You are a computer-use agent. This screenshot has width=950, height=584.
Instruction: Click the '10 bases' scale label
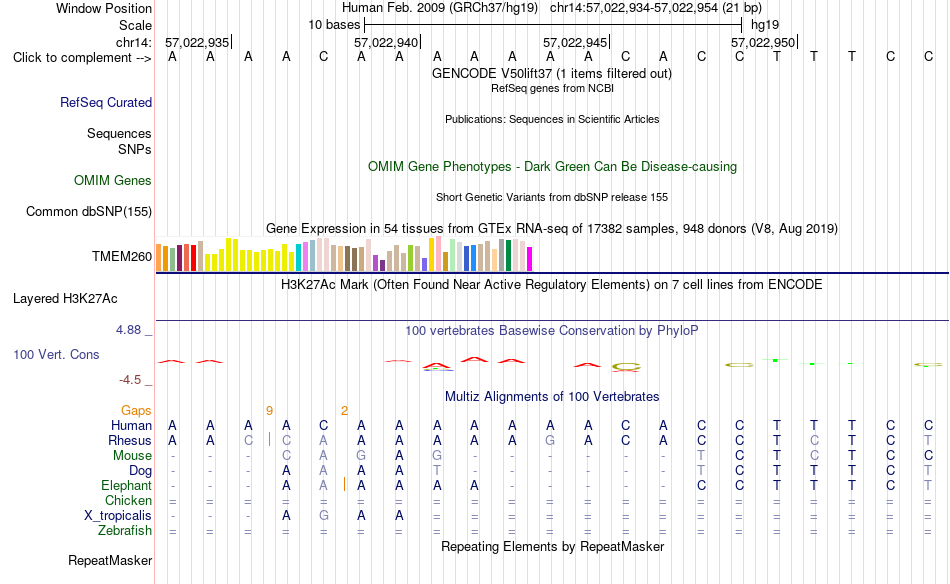pos(334,25)
